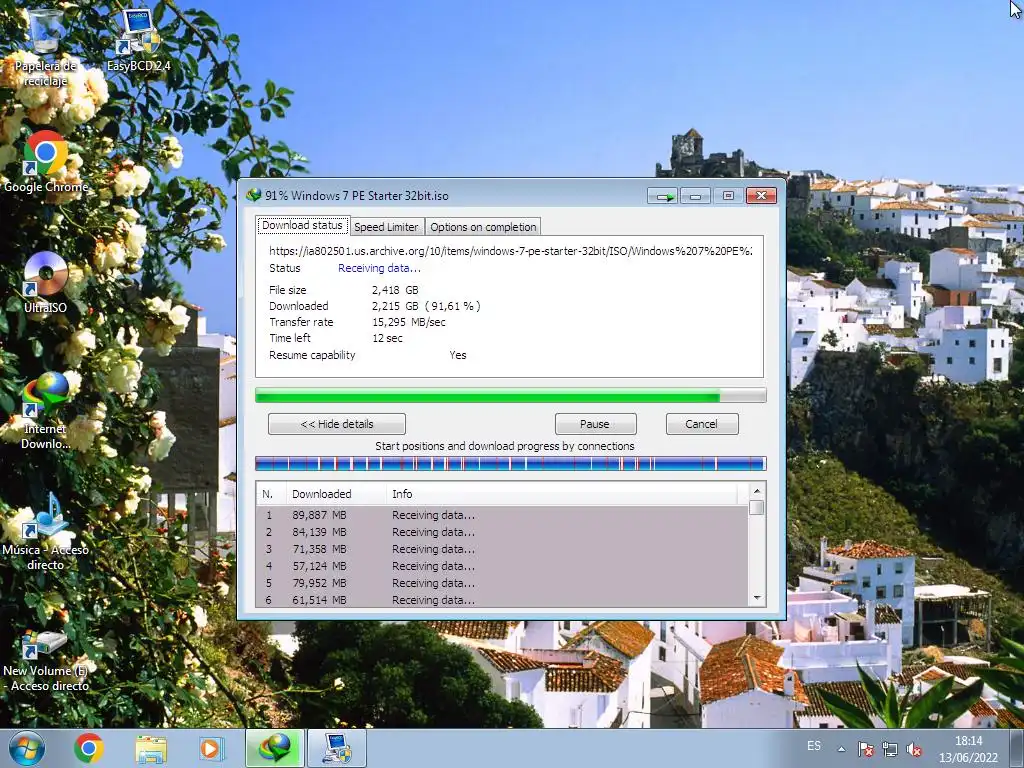Switch to Internet Download Manager taskbar button
The image size is (1024, 768).
[275, 748]
